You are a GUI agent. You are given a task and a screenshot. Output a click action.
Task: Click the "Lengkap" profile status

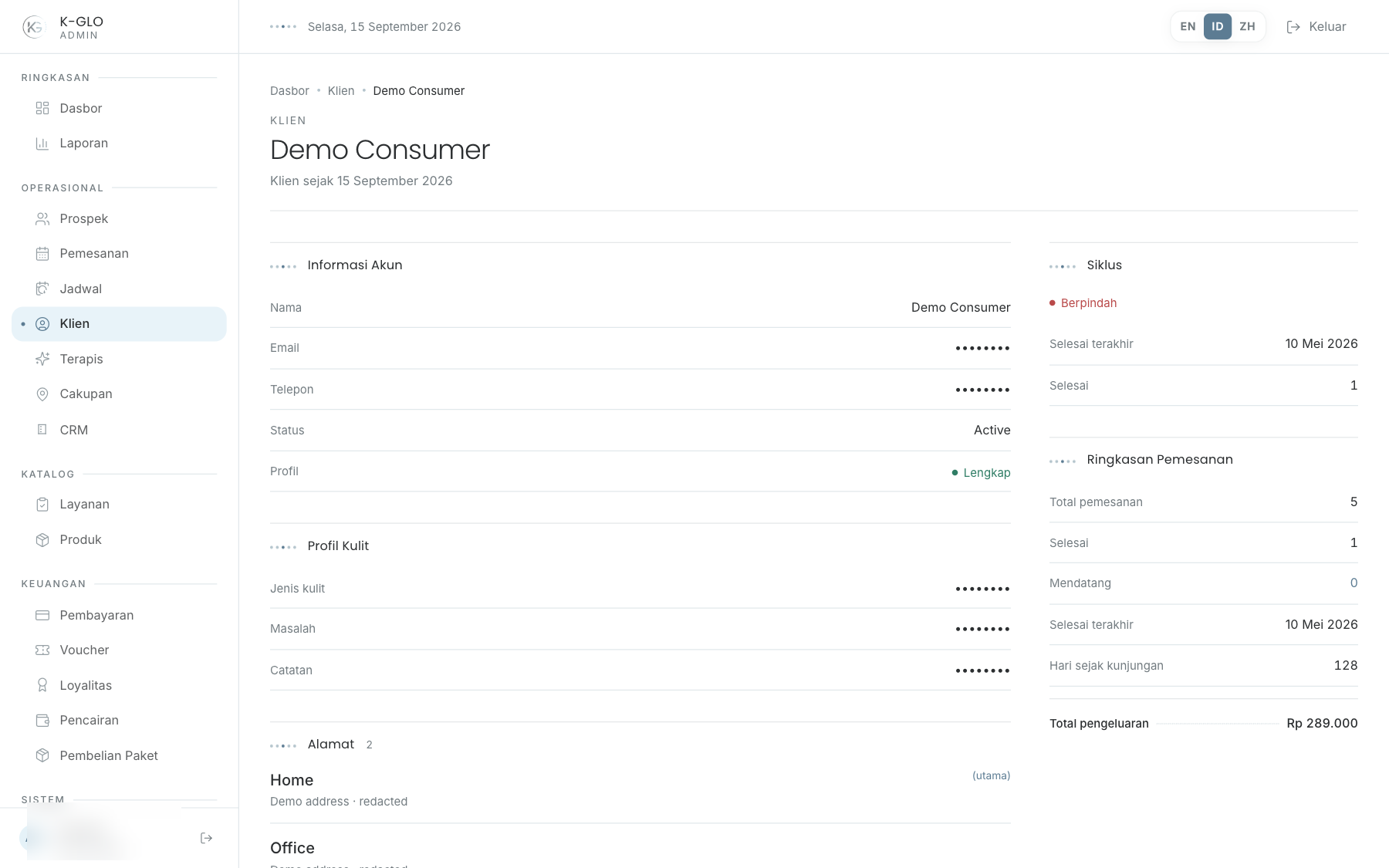981,473
